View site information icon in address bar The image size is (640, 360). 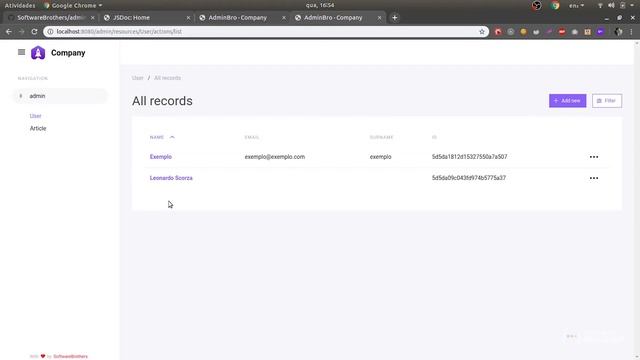[50, 31]
